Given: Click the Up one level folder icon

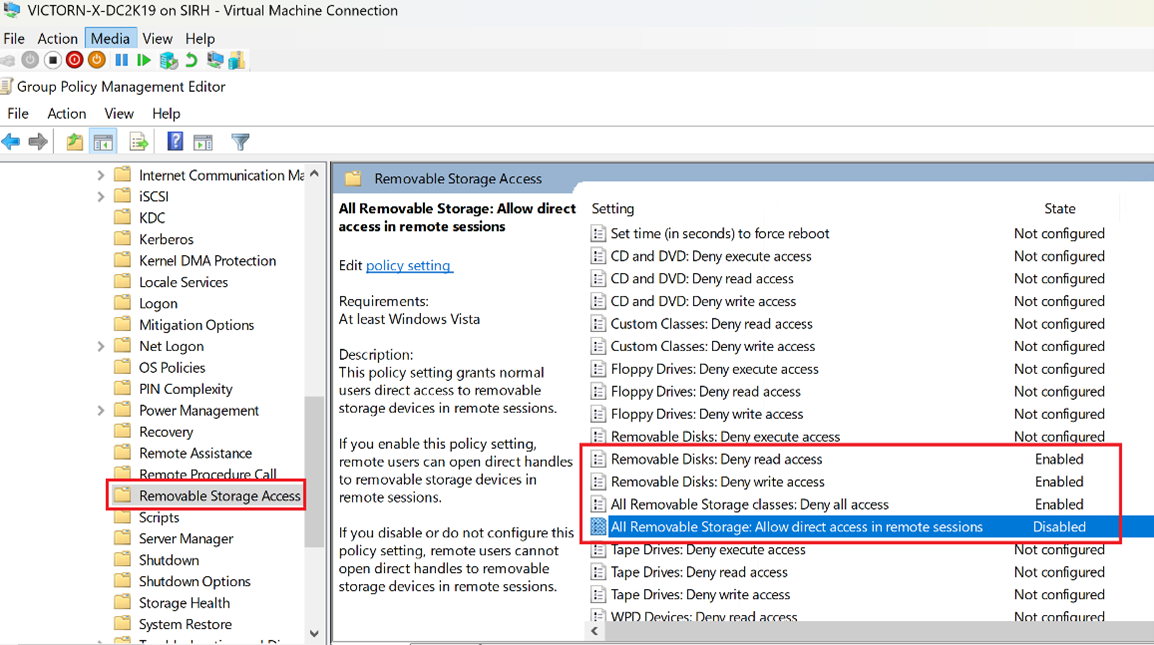Looking at the screenshot, I should [x=73, y=141].
